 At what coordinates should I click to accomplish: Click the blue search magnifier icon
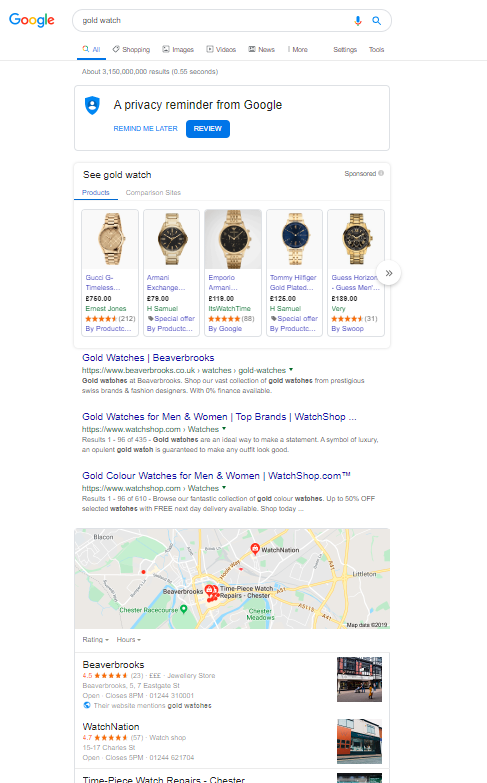pos(377,20)
